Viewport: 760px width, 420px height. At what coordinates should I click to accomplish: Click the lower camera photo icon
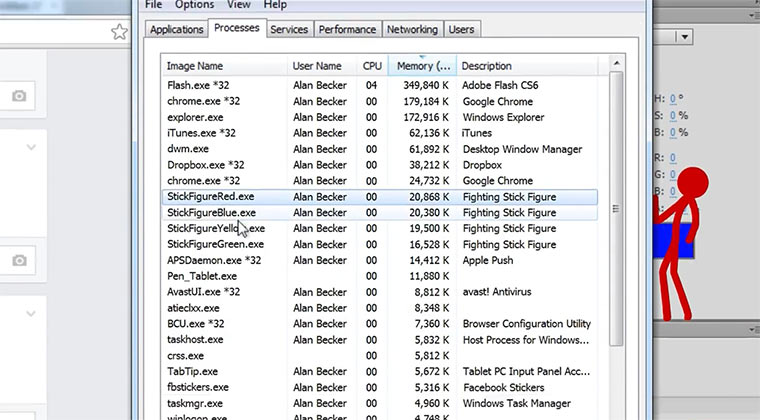point(19,261)
